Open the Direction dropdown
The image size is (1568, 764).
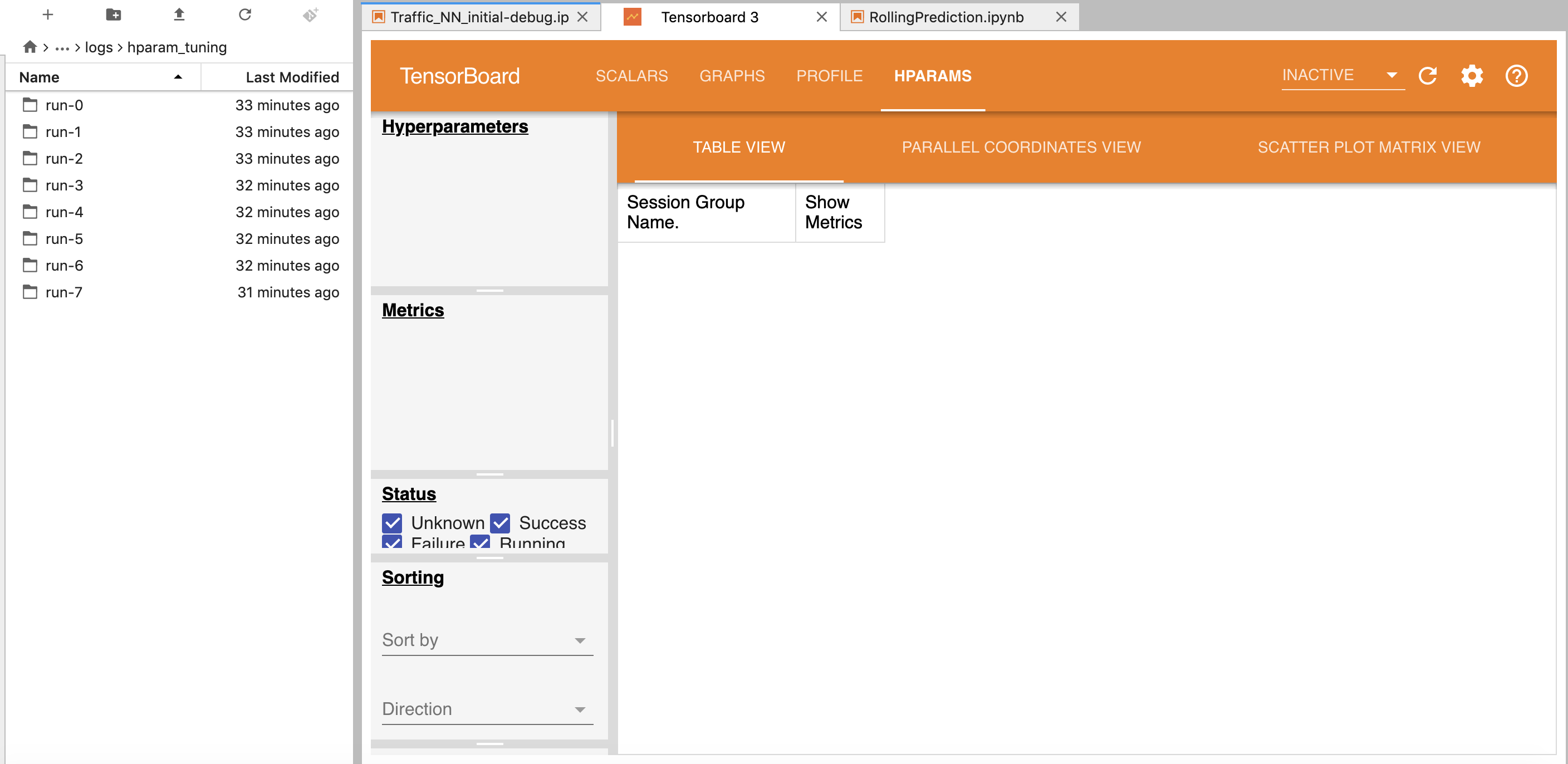[580, 709]
